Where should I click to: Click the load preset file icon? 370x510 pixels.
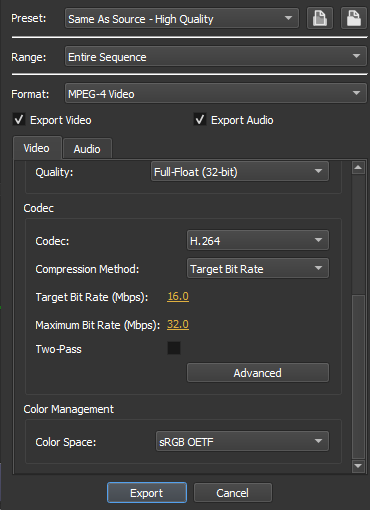pos(320,18)
